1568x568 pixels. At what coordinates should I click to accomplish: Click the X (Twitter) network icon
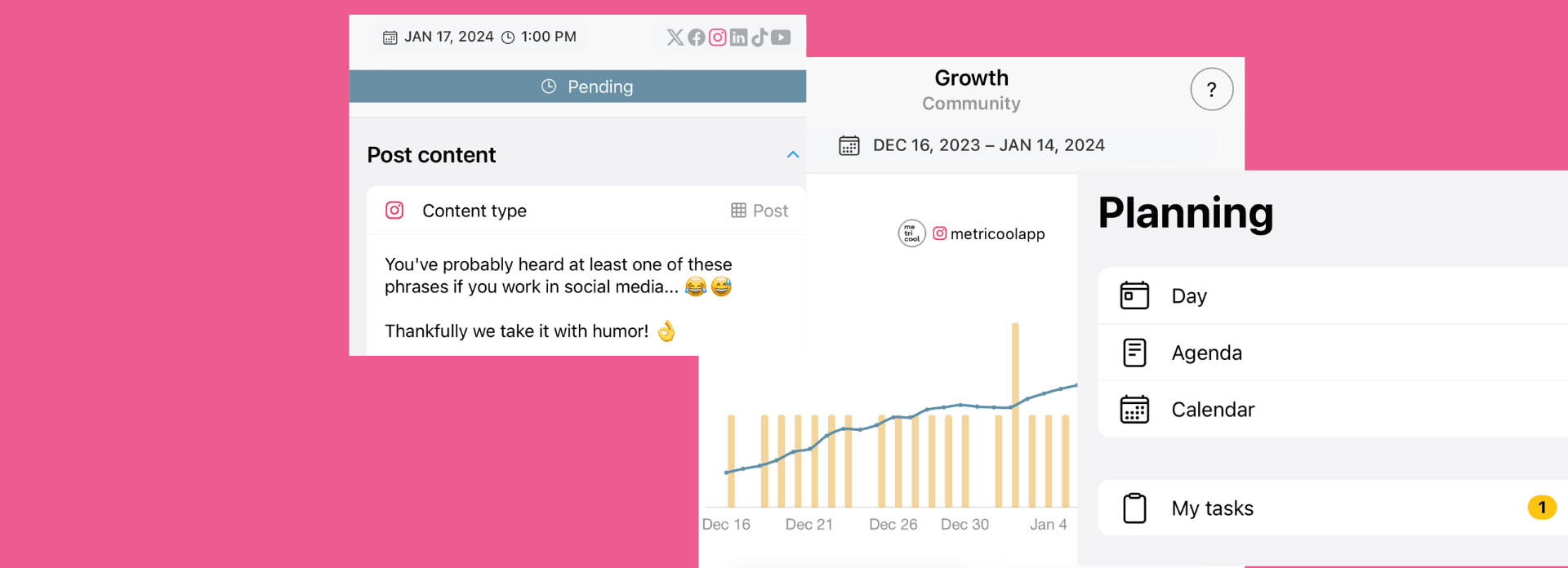[675, 38]
